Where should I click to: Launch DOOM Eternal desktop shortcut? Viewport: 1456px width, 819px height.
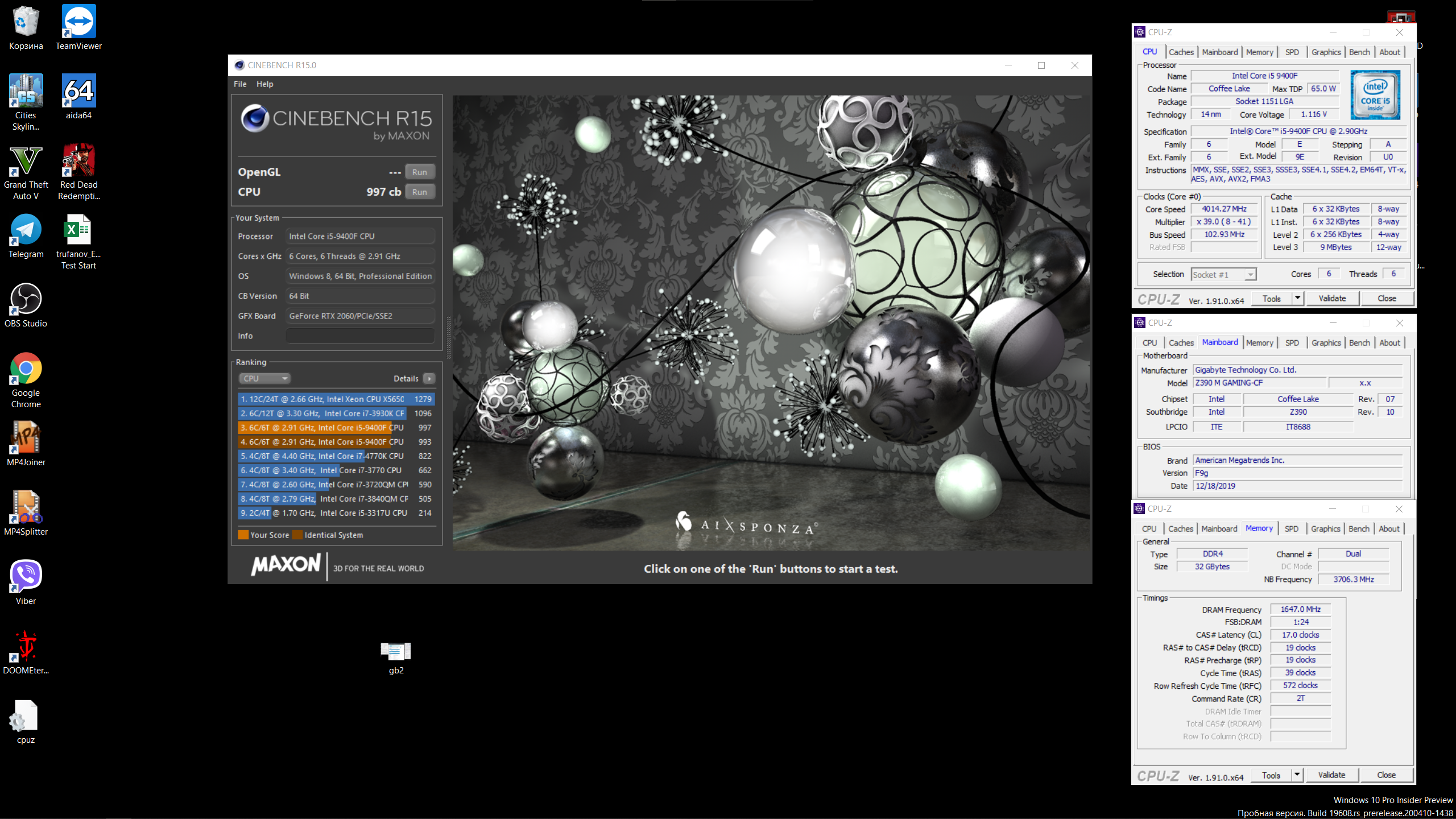[26, 652]
